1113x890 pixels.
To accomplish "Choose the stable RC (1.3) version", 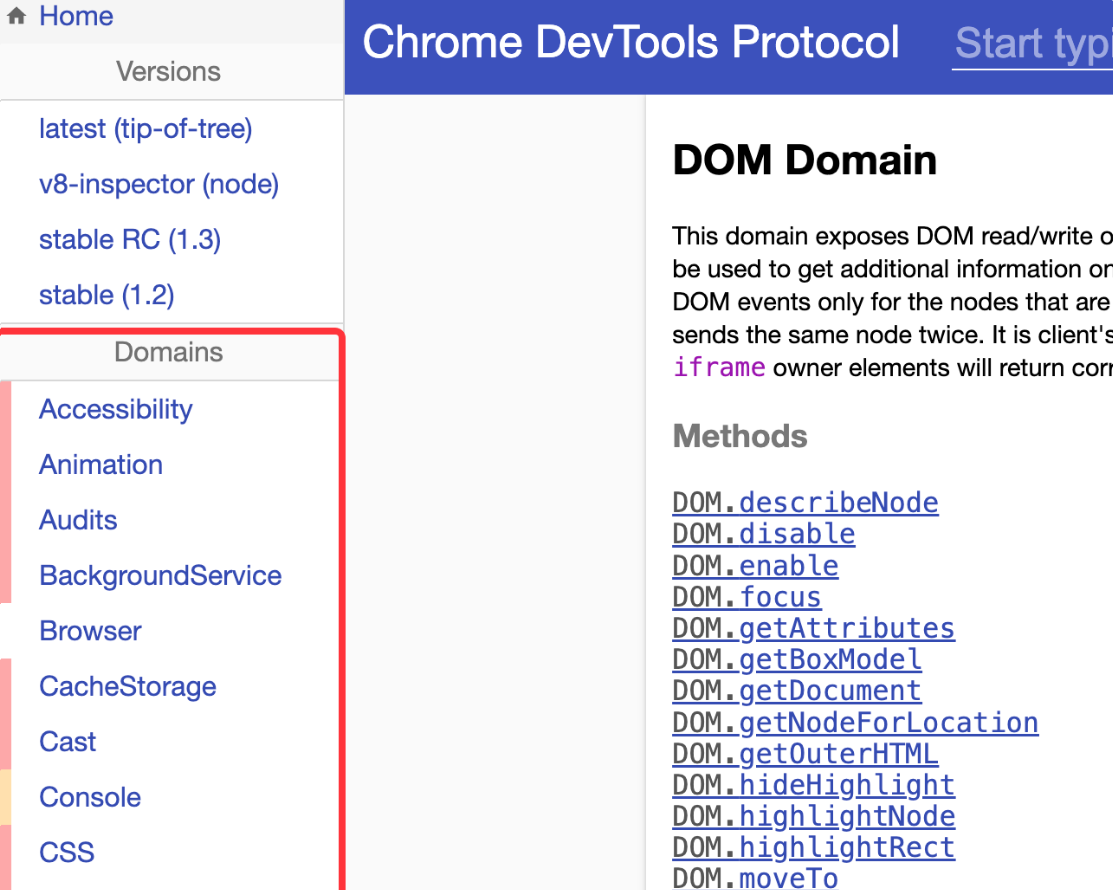I will click(x=130, y=240).
